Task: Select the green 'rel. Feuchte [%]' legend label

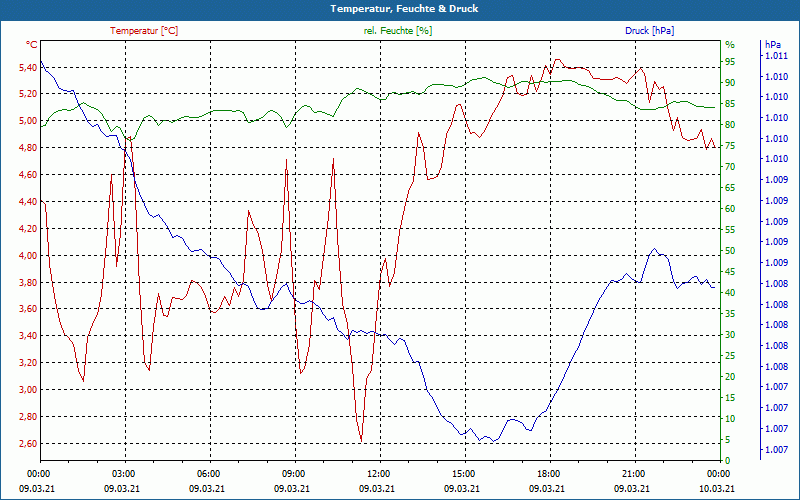Action: click(398, 31)
